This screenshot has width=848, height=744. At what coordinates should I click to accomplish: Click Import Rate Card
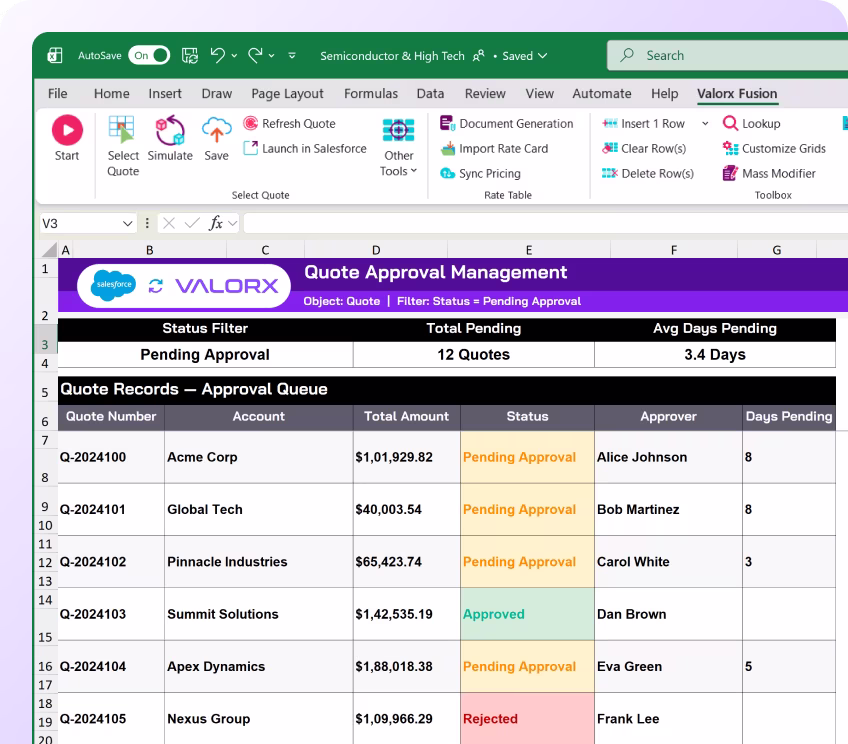tap(494, 148)
